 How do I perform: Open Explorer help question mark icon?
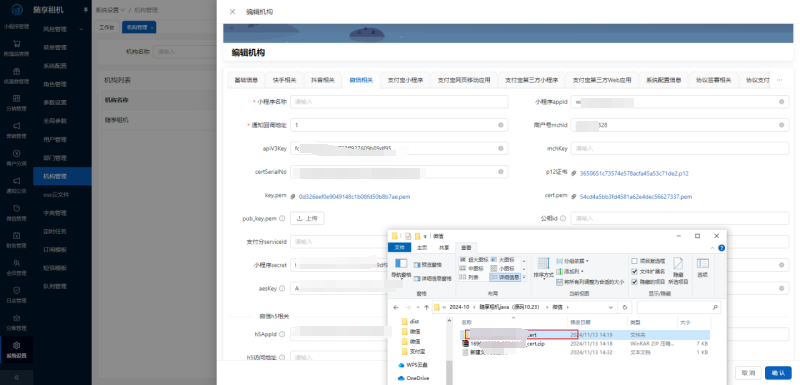[721, 247]
